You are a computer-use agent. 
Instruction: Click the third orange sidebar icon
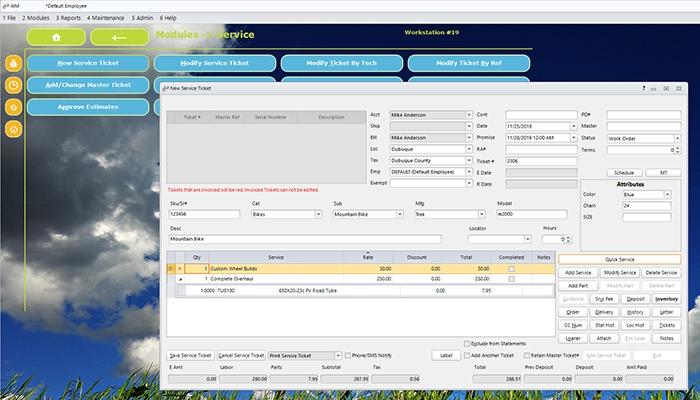(13, 107)
